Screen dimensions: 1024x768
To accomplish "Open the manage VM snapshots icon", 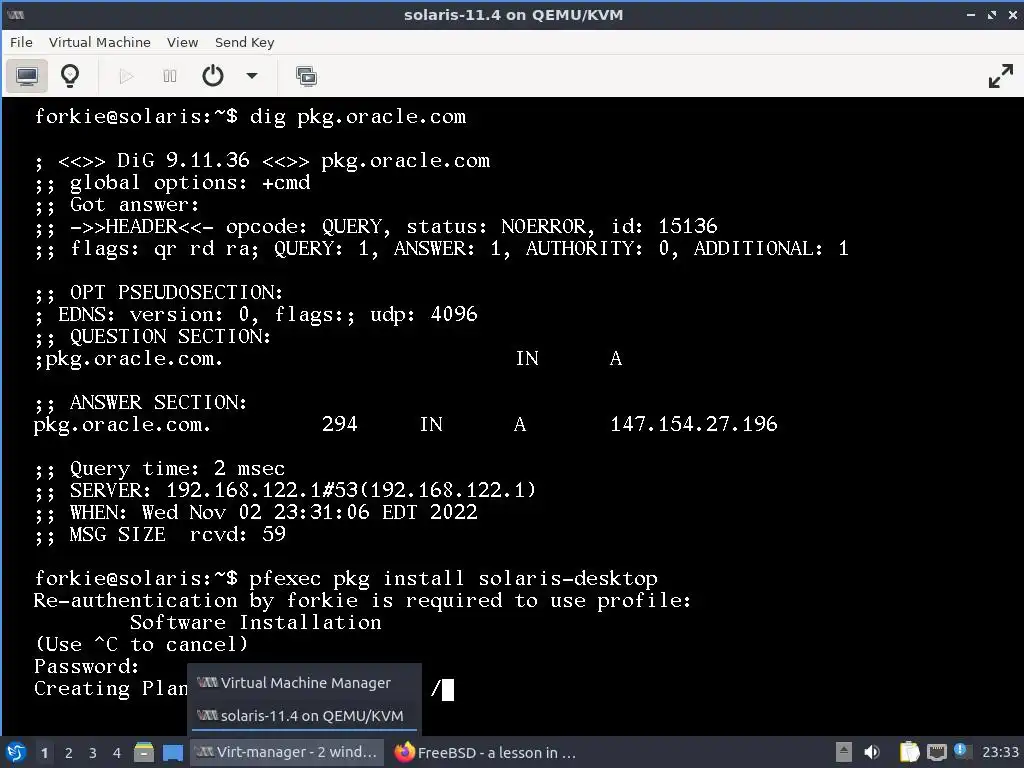I will point(306,76).
